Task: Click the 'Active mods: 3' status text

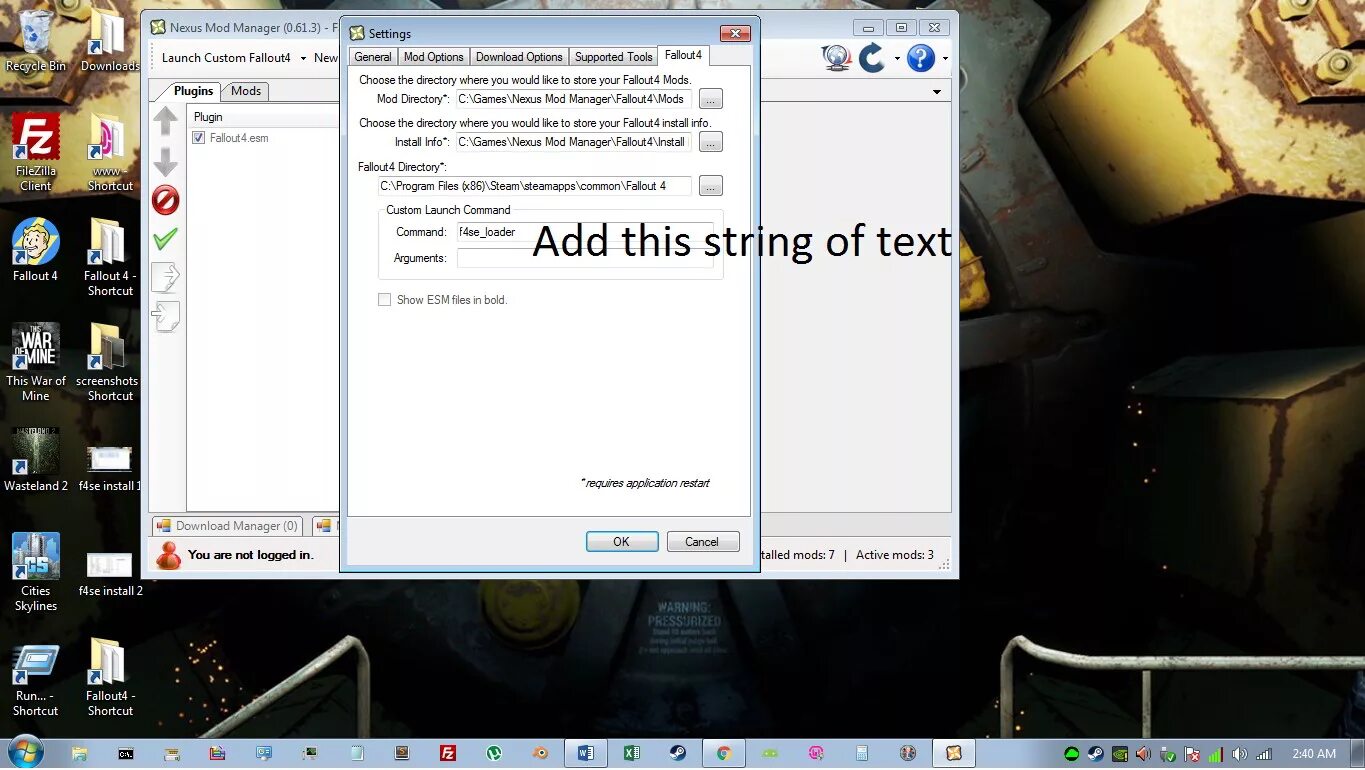Action: (x=895, y=555)
